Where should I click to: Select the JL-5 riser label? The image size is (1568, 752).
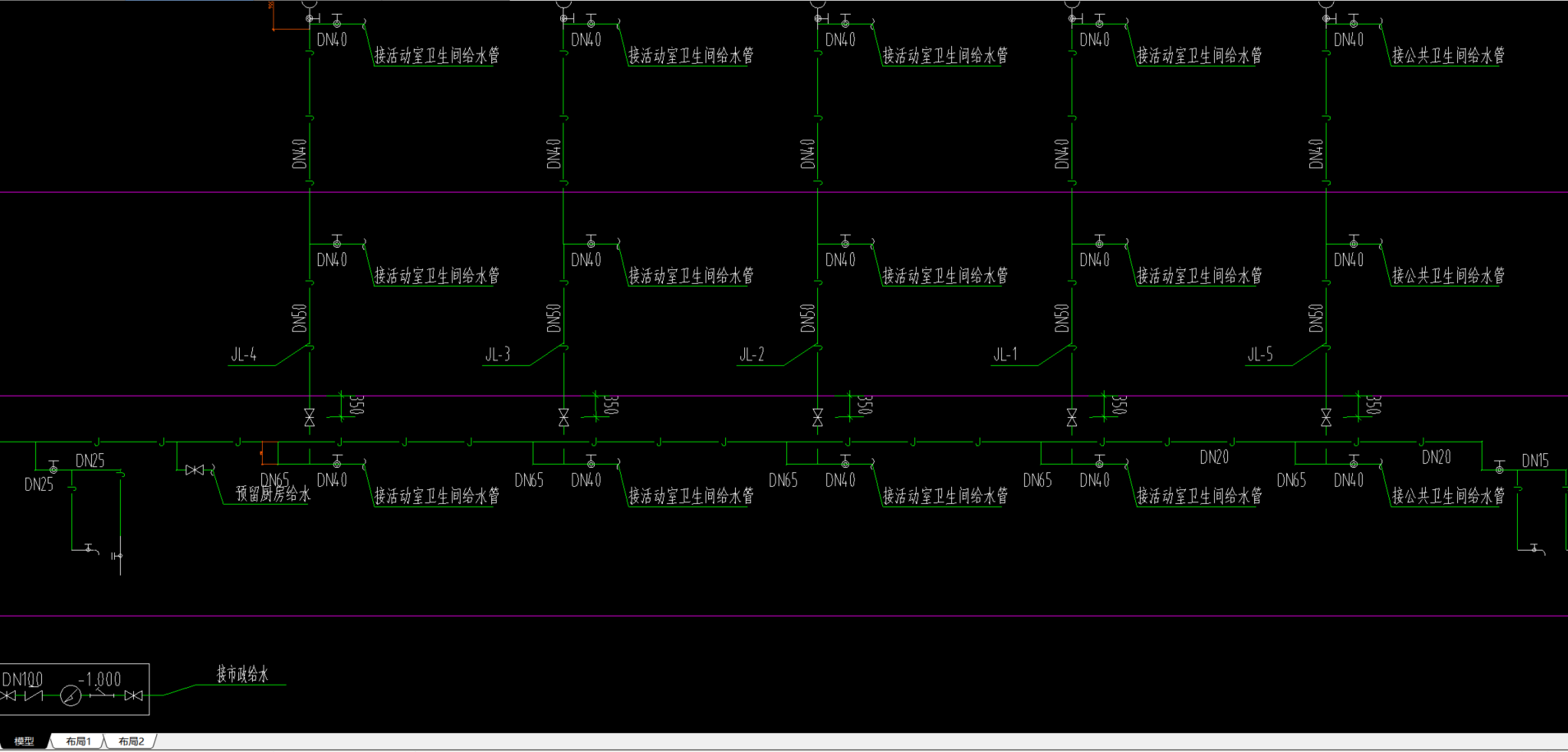(x=1260, y=355)
